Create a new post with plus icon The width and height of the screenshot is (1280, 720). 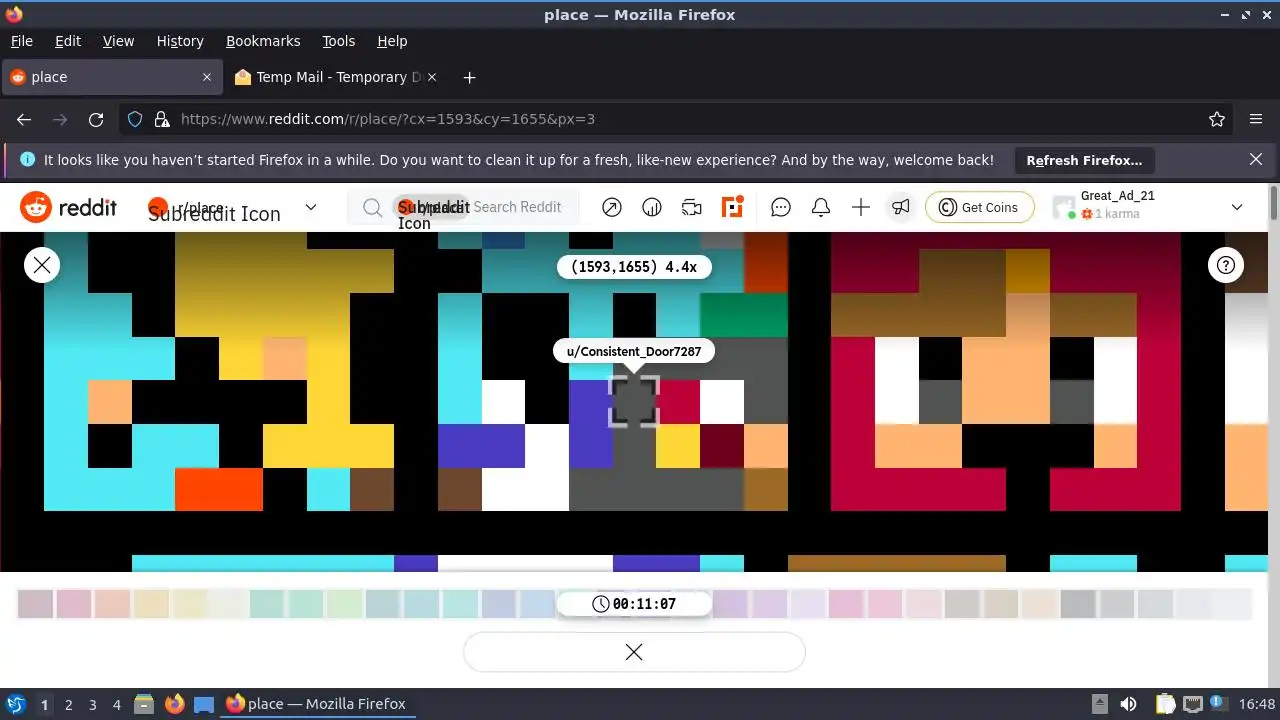pyautogui.click(x=861, y=207)
